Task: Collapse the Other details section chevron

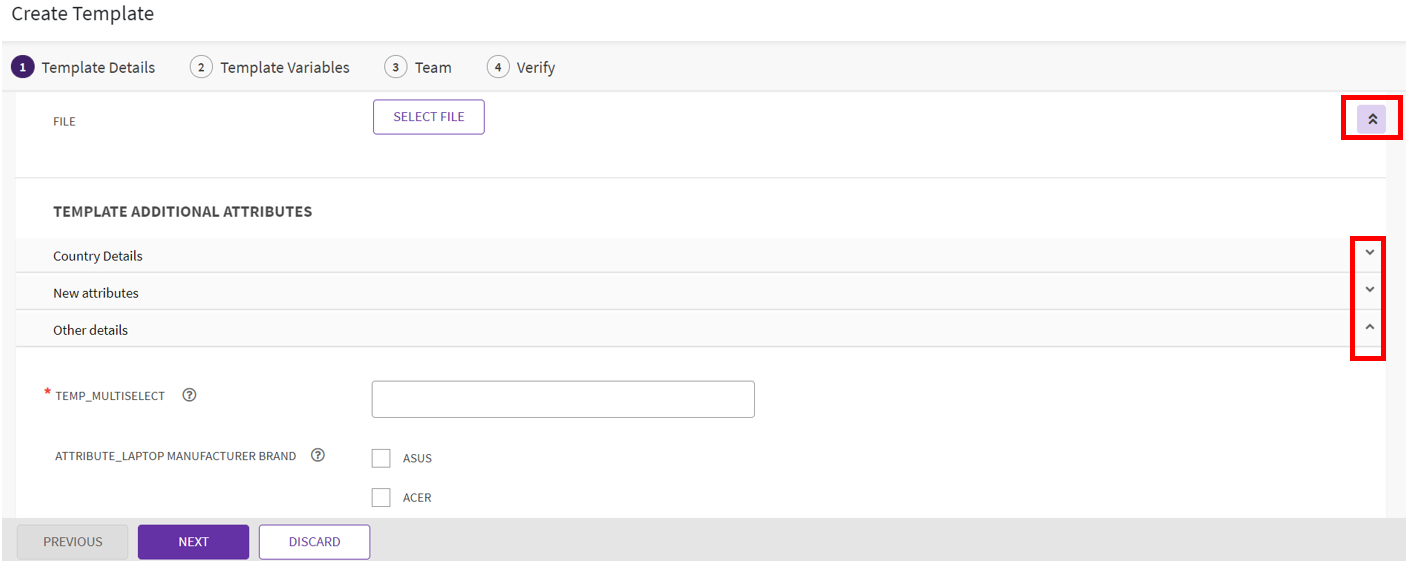Action: tap(1370, 326)
